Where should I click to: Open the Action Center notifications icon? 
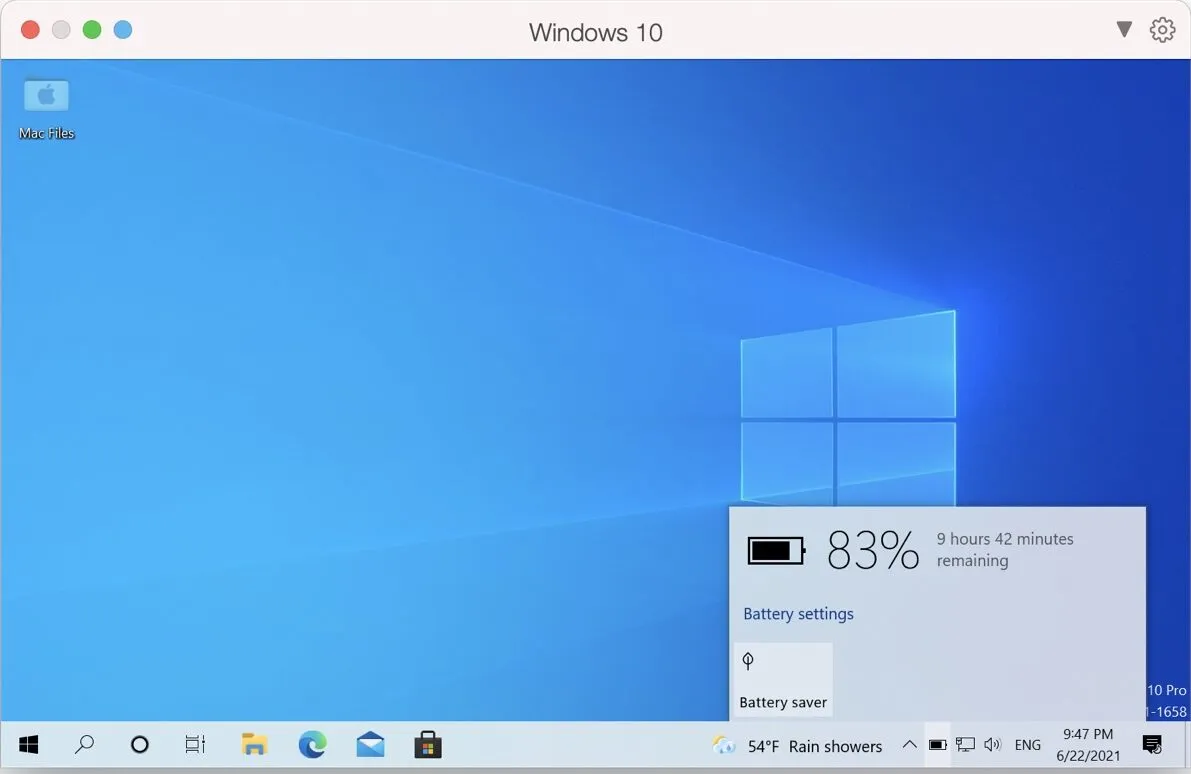tap(1152, 744)
